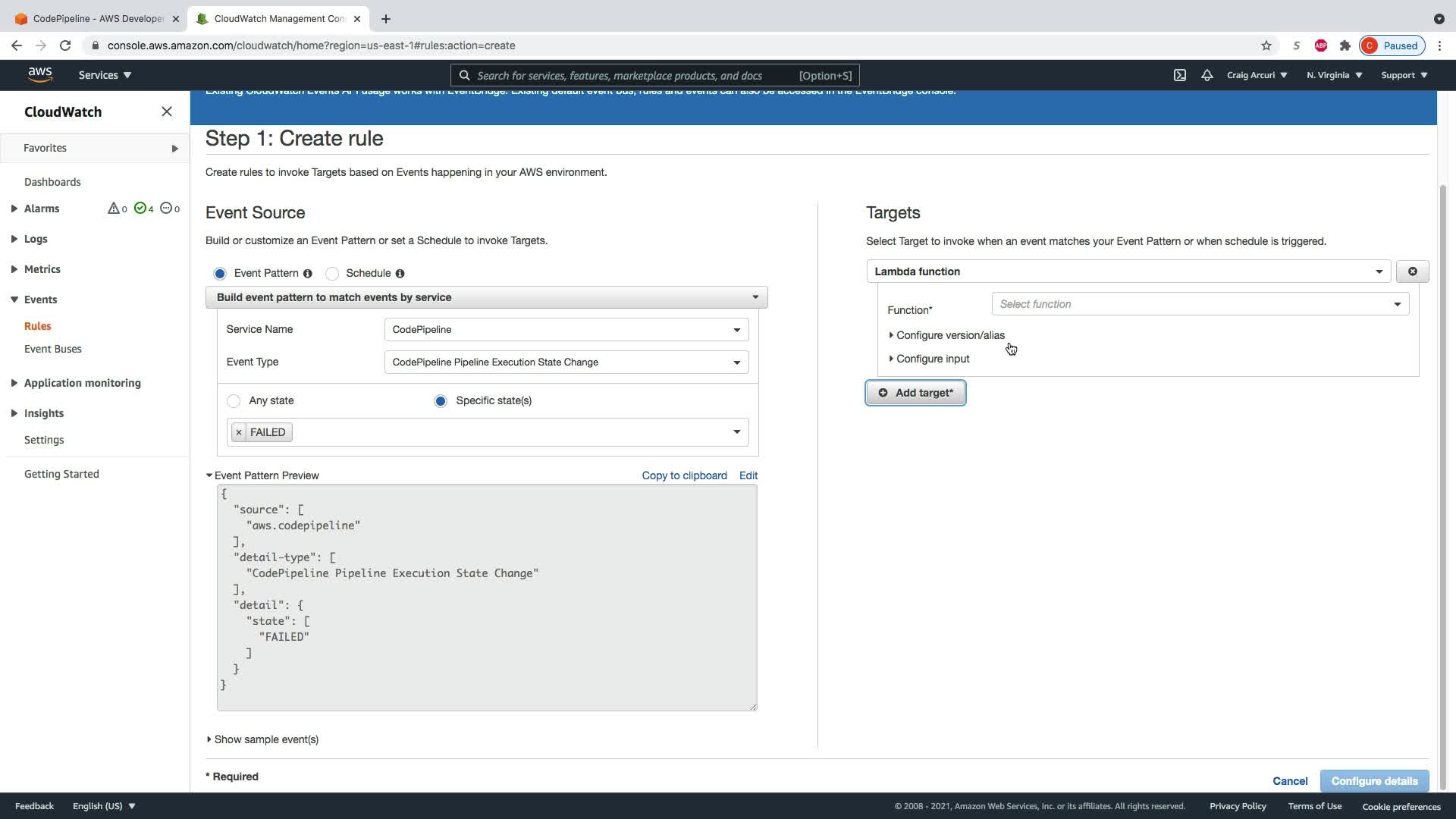Expand Configure input section
The height and width of the screenshot is (819, 1456).
[932, 359]
